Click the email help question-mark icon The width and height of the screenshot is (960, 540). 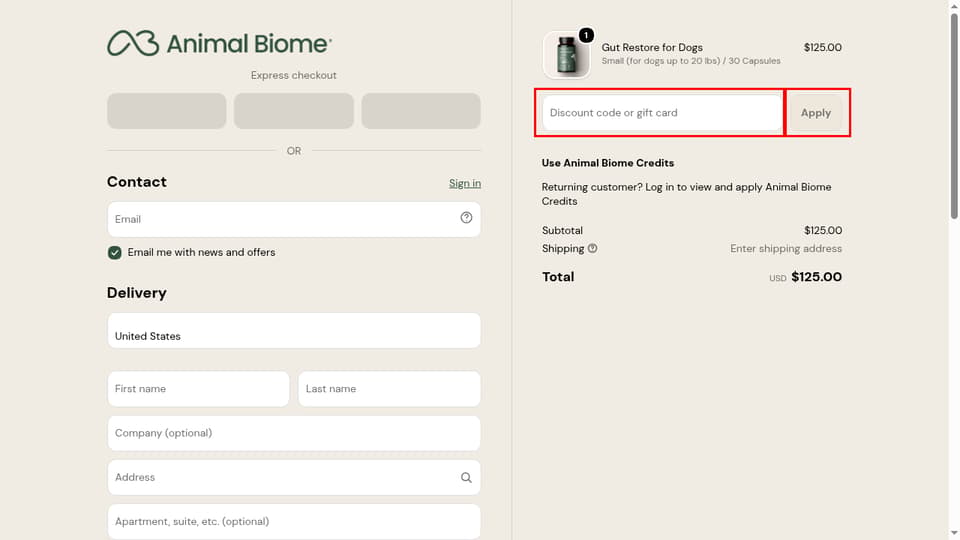pyautogui.click(x=466, y=218)
